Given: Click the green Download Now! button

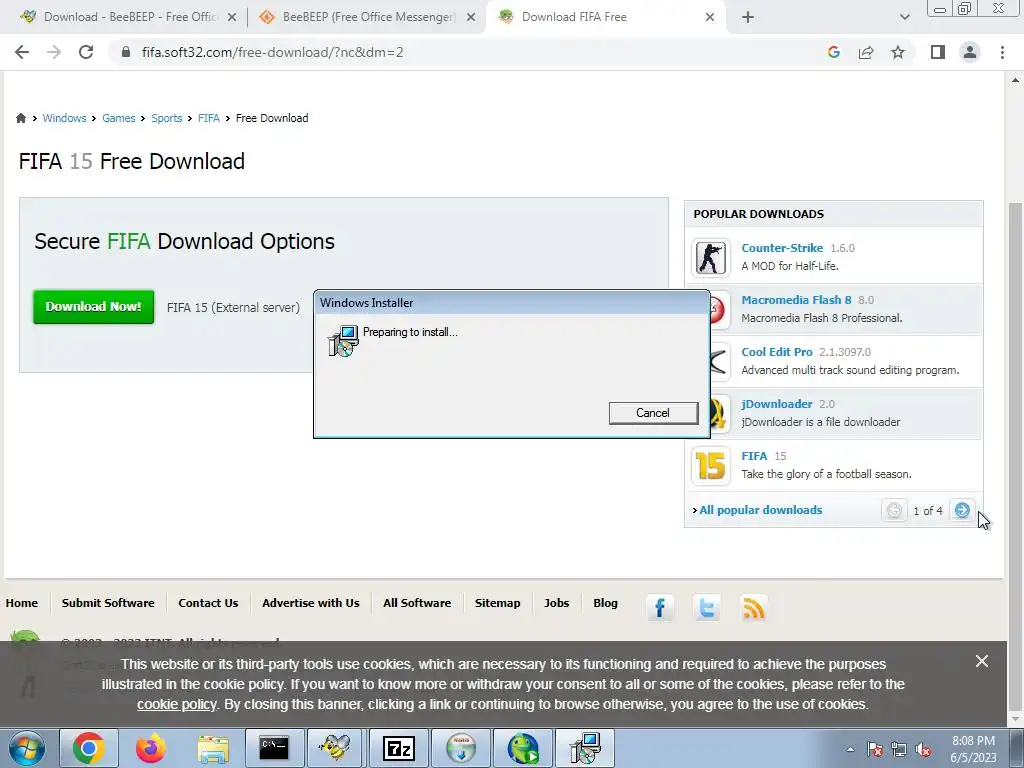Looking at the screenshot, I should (x=93, y=307).
